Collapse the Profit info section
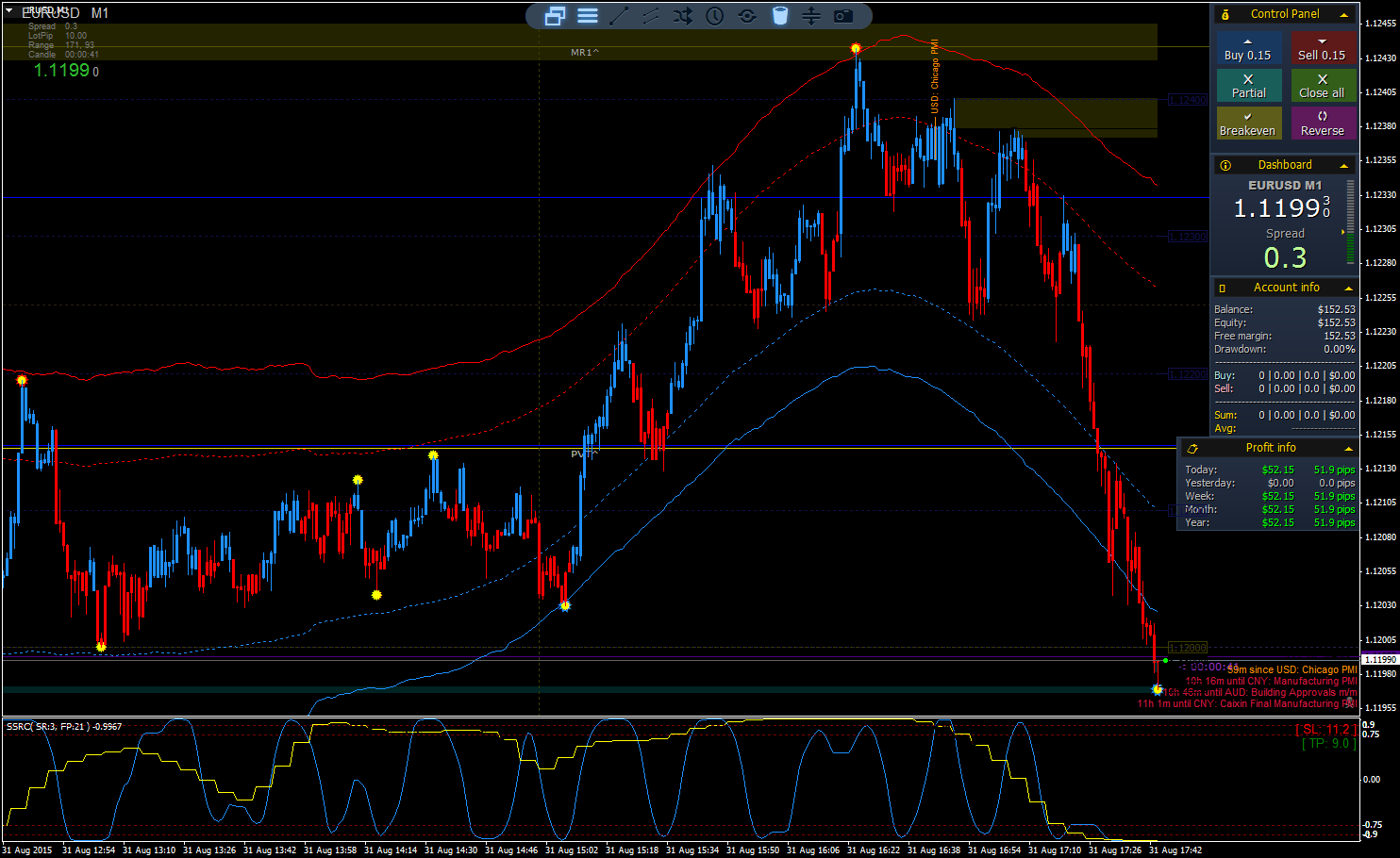 (x=1348, y=448)
